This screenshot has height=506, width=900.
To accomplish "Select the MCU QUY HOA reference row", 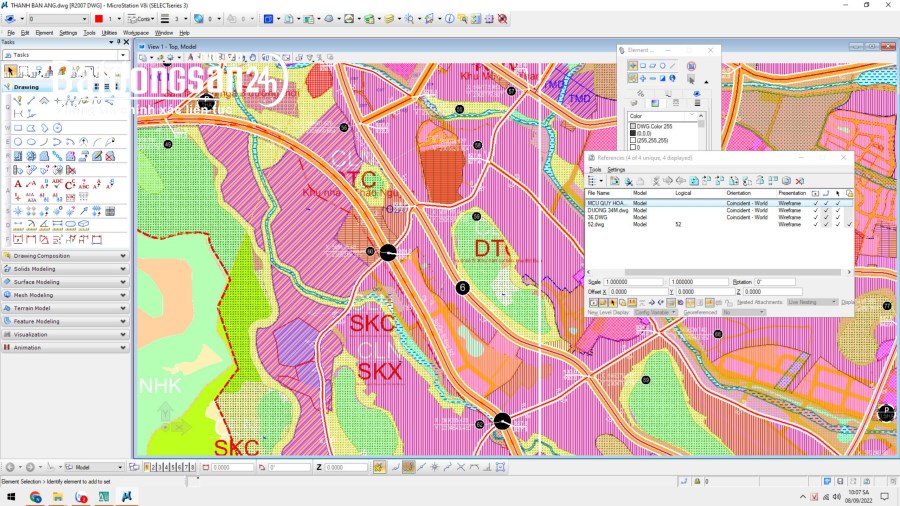I will (x=719, y=203).
